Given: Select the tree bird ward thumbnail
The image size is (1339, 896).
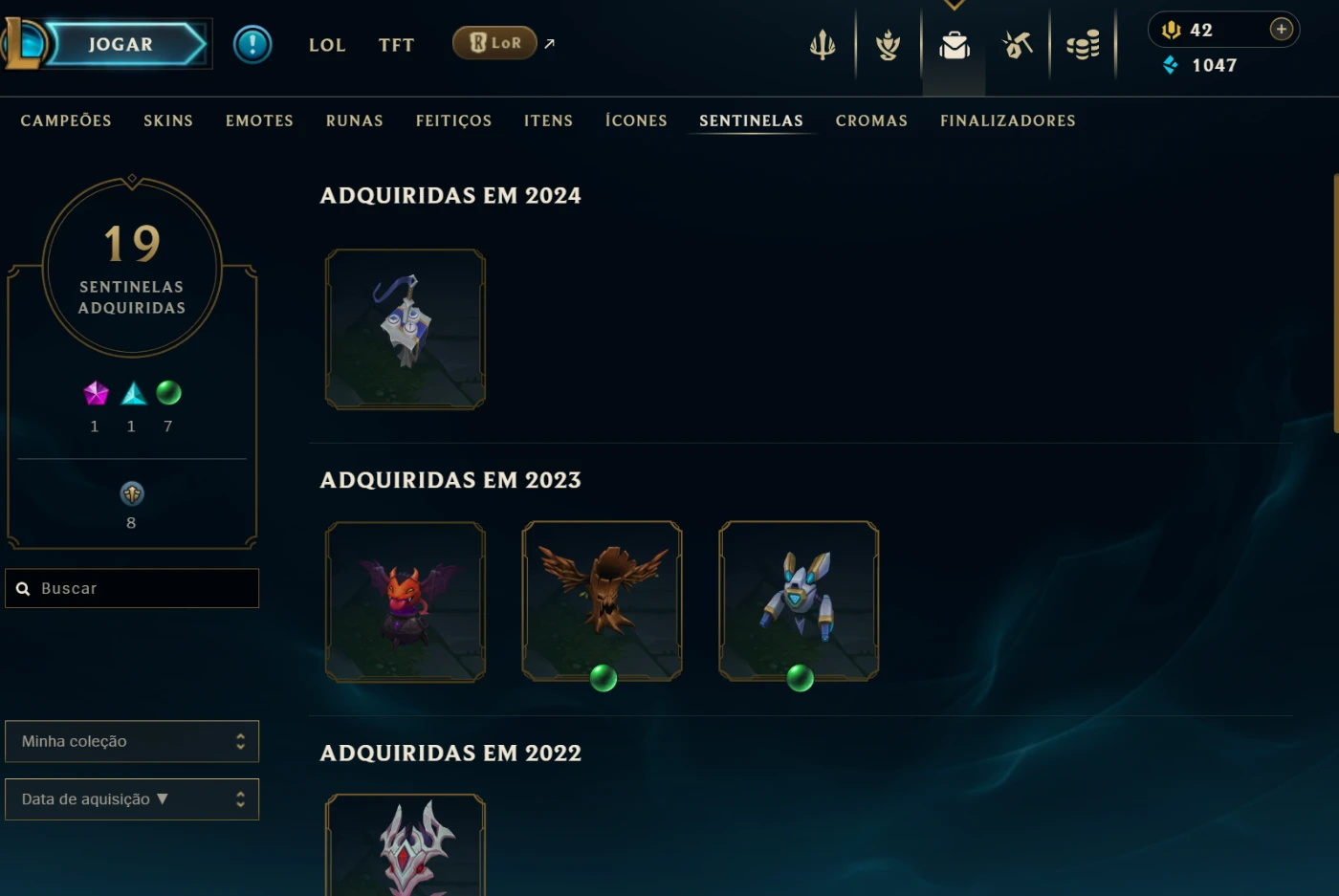Looking at the screenshot, I should [602, 601].
